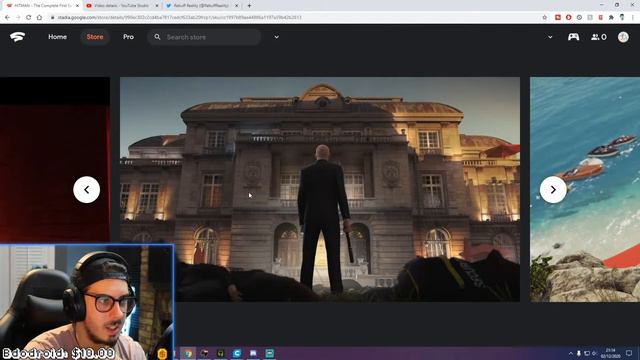The image size is (640, 360).
Task: Click the taskbar clock
Action: click(x=610, y=353)
